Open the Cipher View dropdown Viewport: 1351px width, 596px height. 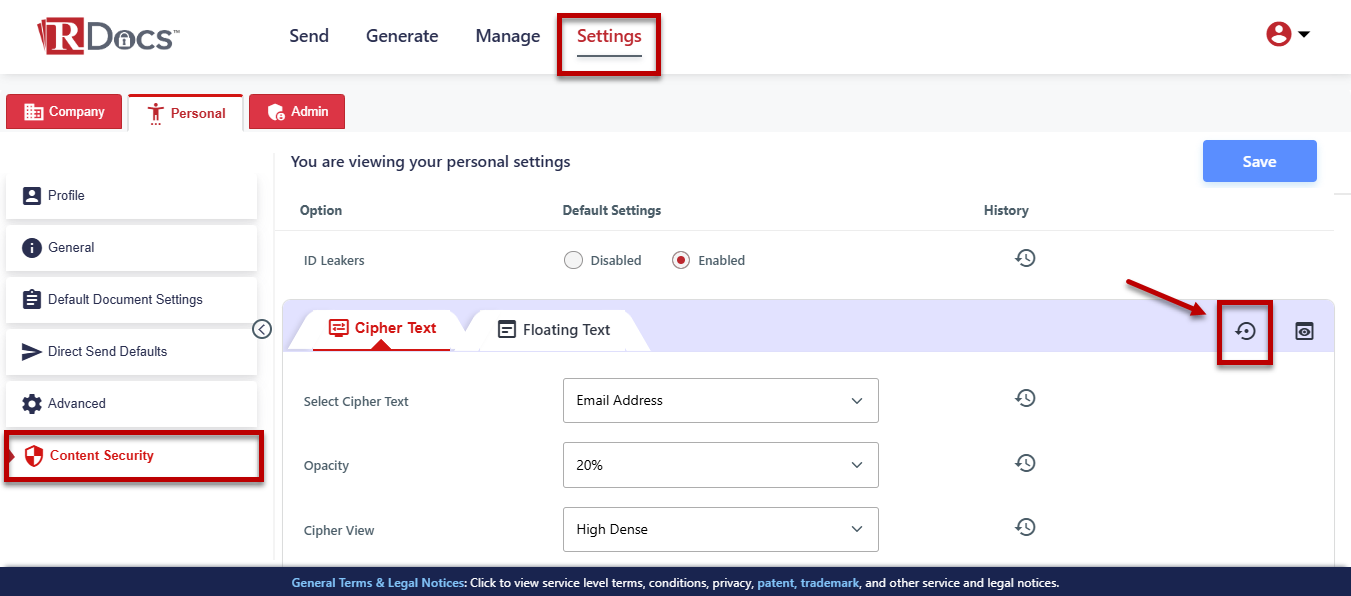pos(720,529)
